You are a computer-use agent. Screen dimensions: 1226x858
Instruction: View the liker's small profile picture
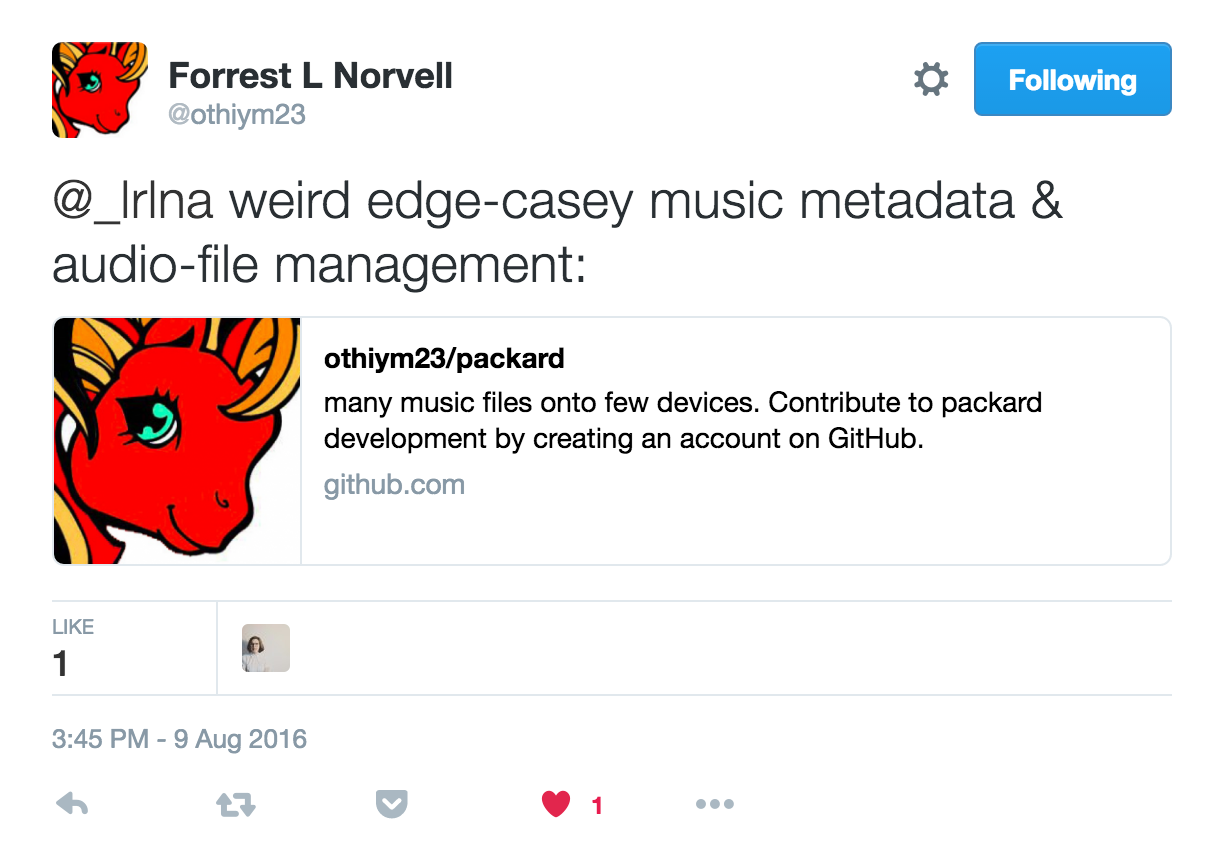(266, 648)
